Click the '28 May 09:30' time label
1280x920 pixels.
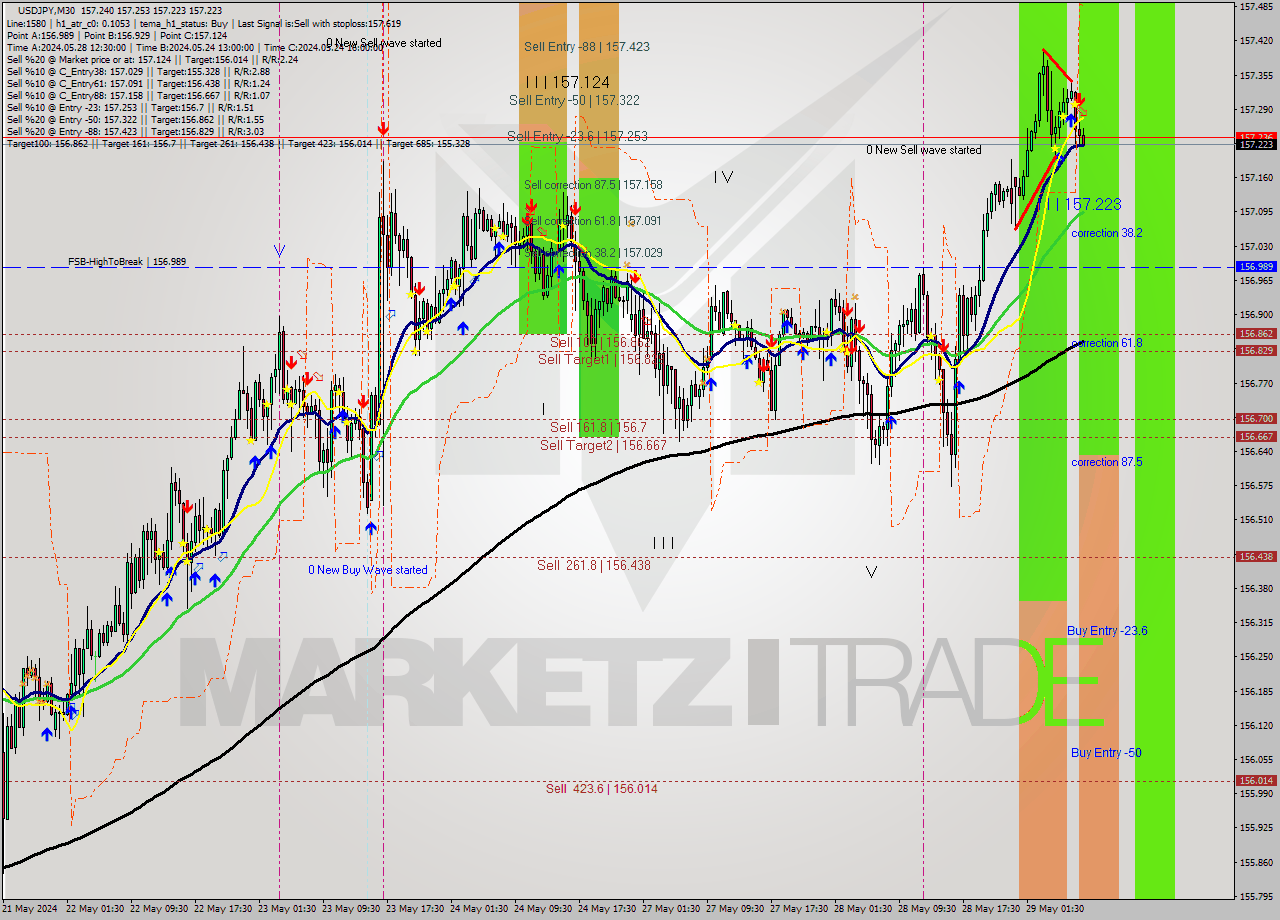tap(926, 909)
